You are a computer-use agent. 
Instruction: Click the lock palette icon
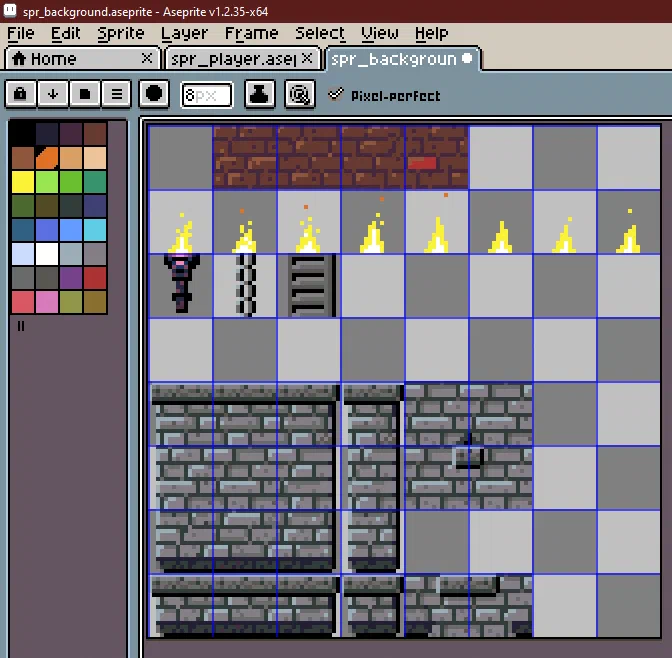click(20, 93)
